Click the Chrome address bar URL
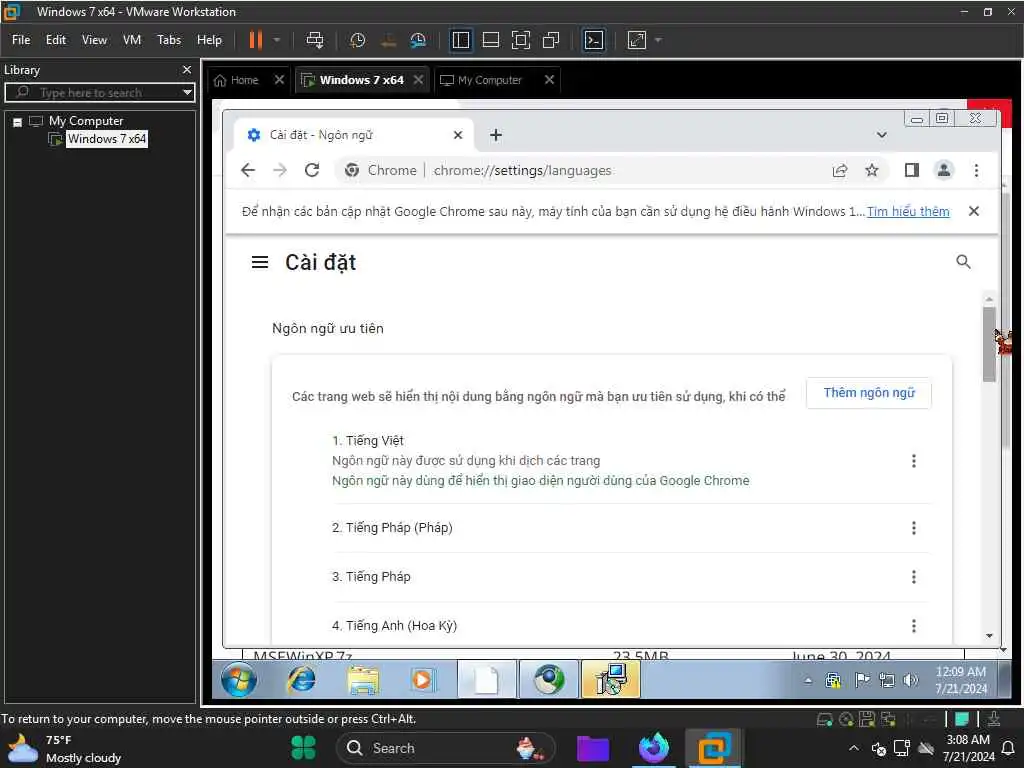 (x=522, y=170)
